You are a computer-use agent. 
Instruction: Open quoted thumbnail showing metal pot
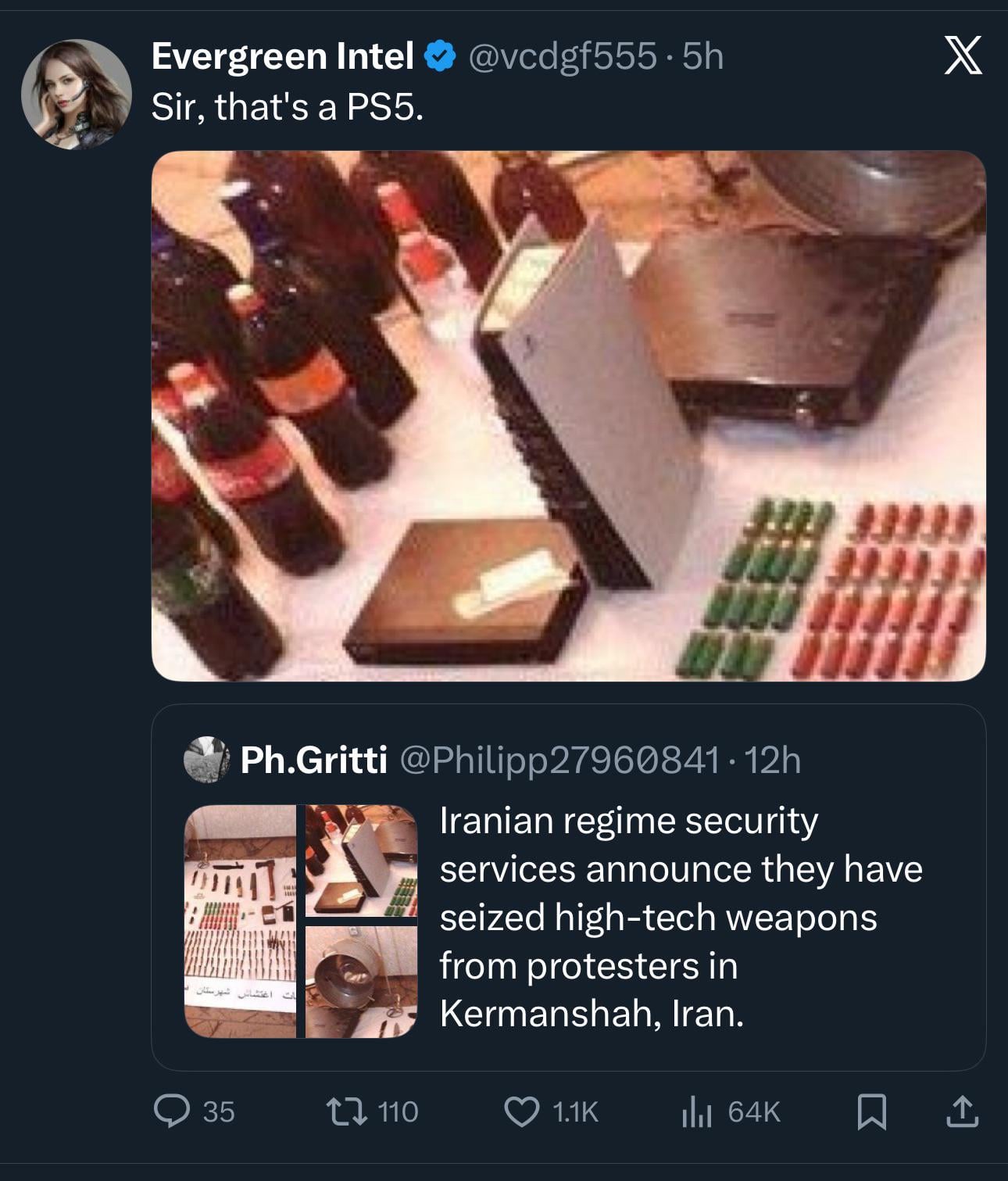point(361,982)
